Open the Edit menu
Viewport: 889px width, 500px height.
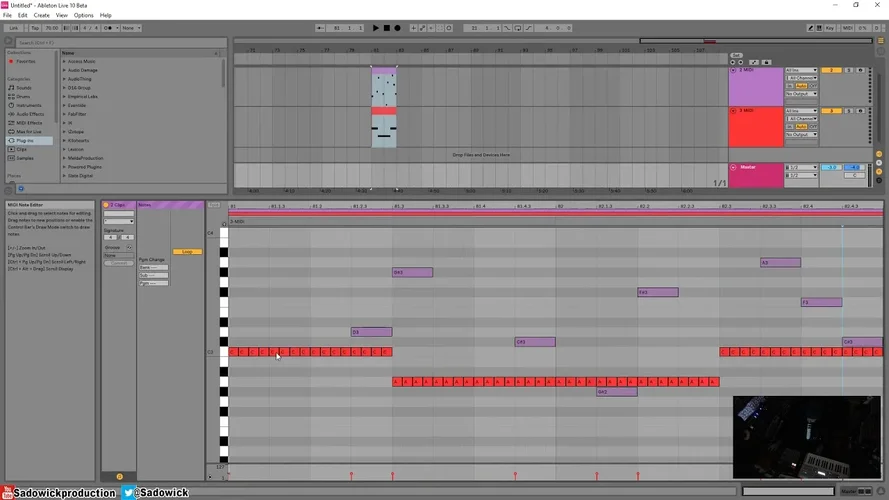coord(23,15)
